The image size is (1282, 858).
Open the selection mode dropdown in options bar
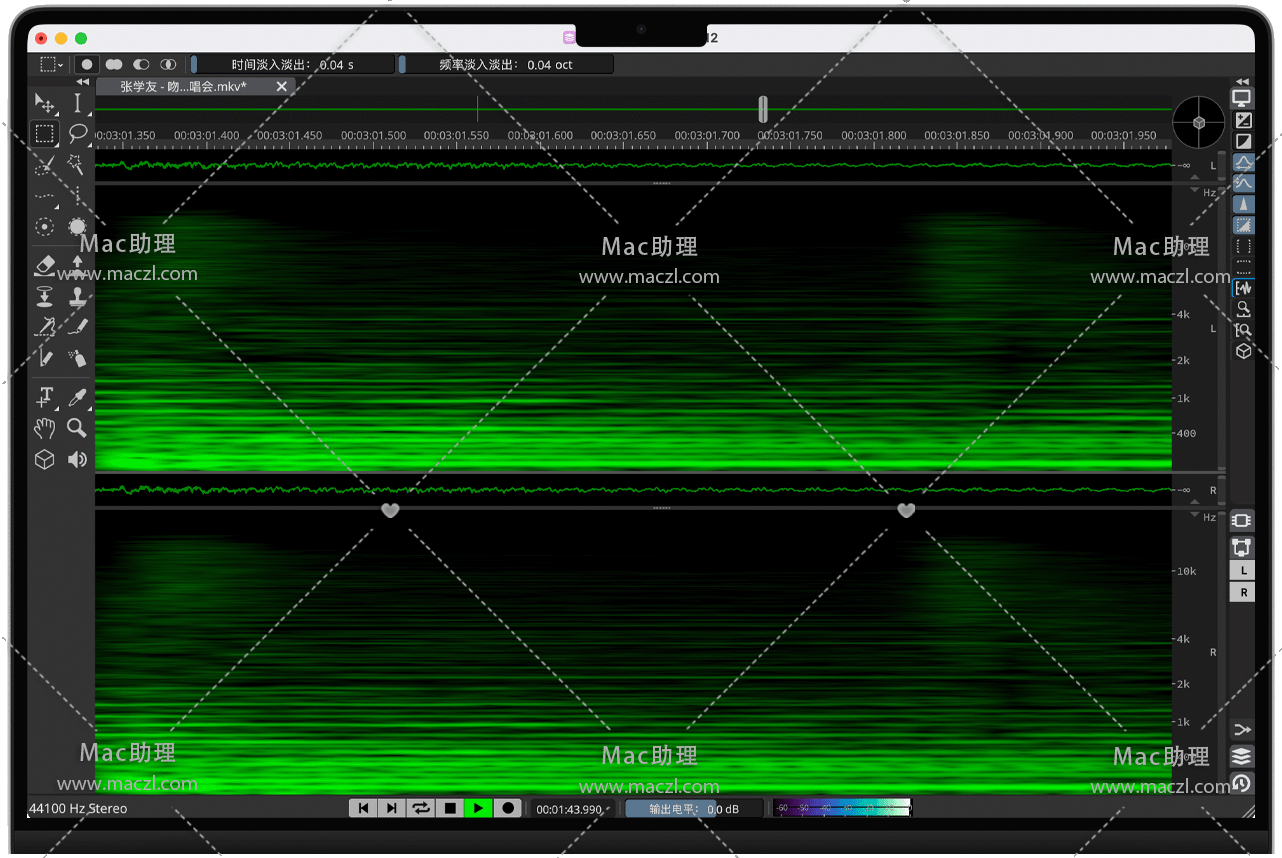(51, 64)
